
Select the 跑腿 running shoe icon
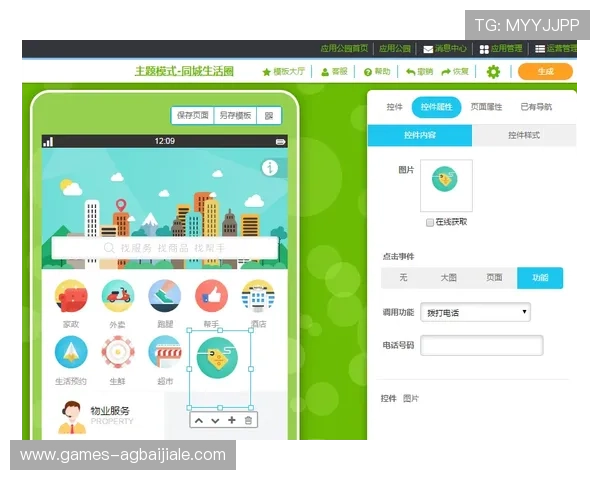tap(165, 296)
